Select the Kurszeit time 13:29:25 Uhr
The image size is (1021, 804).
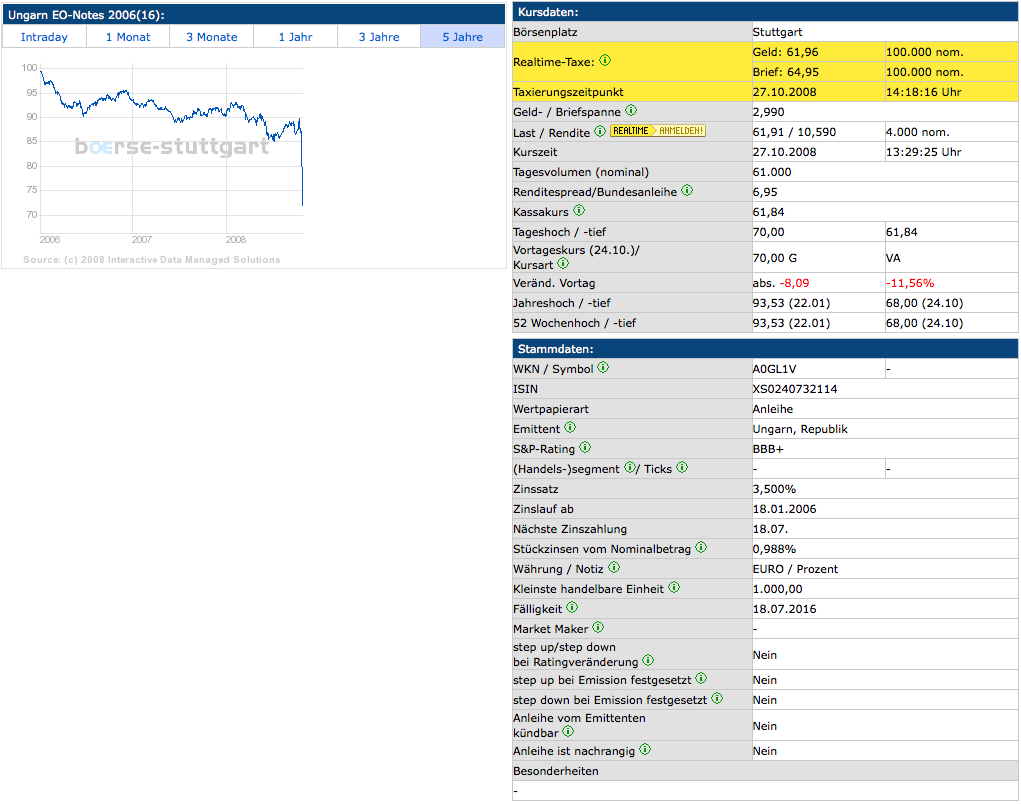(x=923, y=152)
